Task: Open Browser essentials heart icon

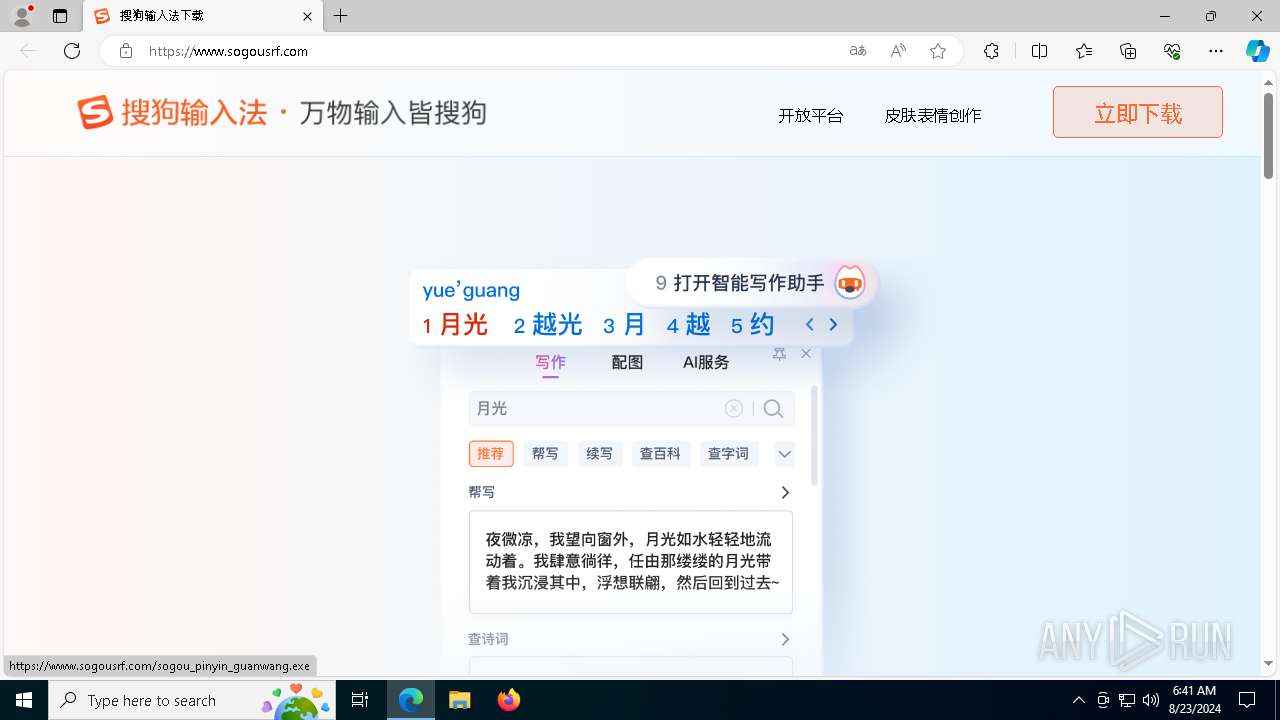Action: tap(1172, 51)
